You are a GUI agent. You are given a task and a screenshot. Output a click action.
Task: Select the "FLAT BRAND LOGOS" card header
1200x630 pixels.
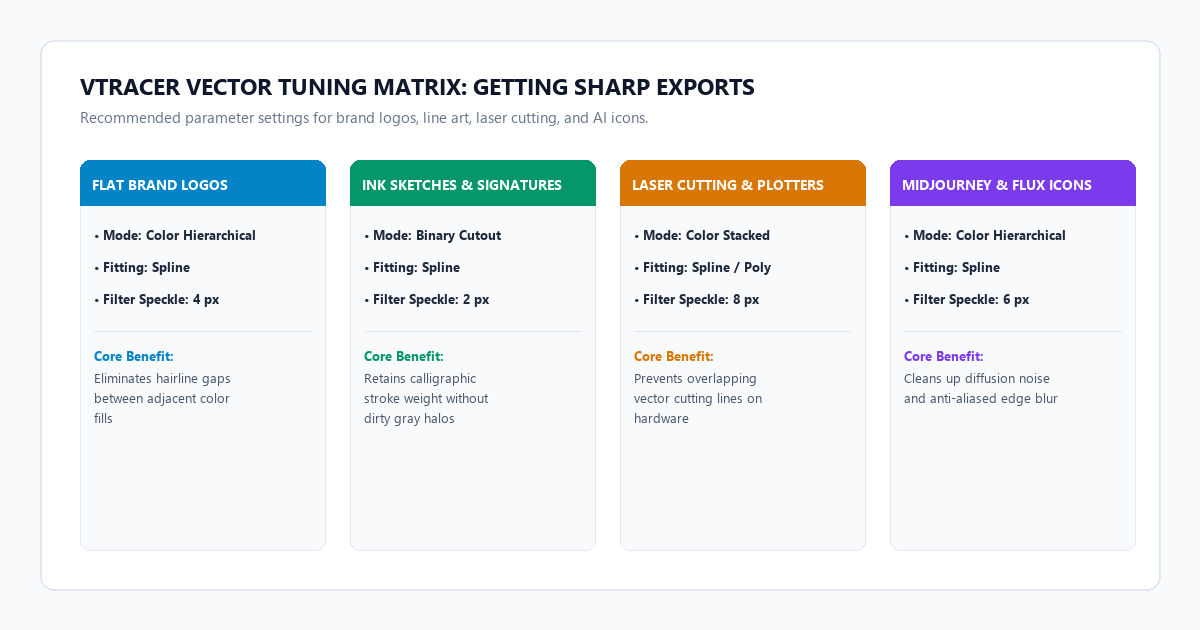203,183
